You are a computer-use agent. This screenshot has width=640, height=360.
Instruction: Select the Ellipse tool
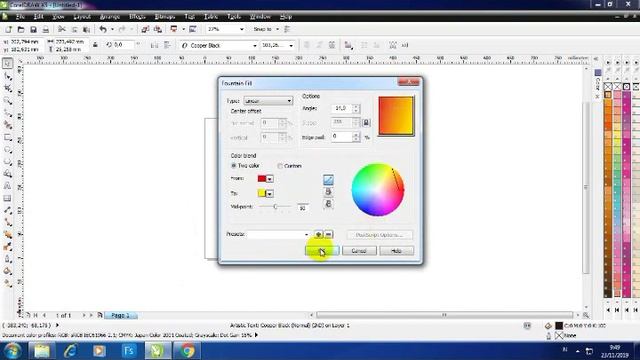click(7, 150)
